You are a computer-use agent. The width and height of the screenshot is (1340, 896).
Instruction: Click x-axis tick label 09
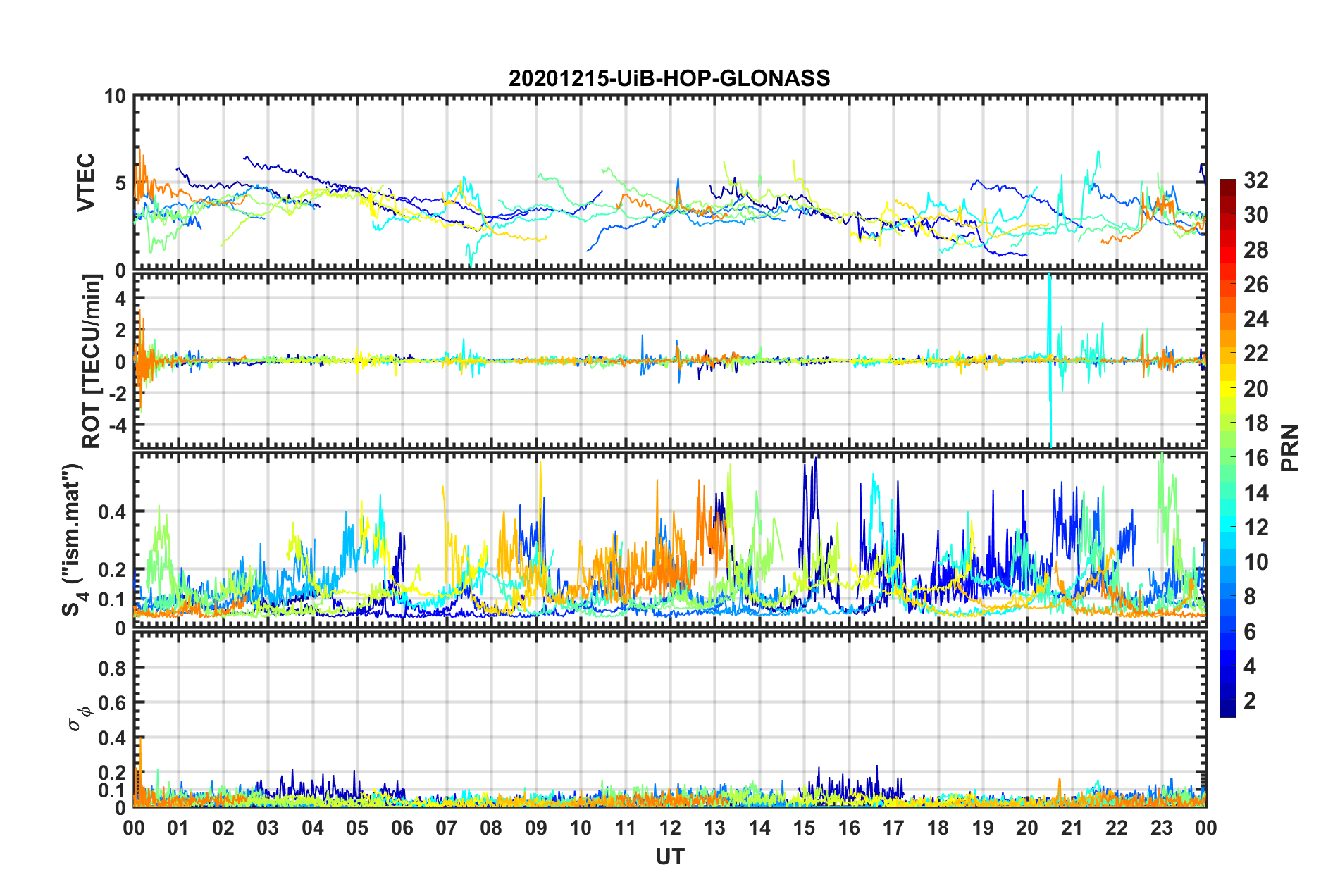[536, 828]
